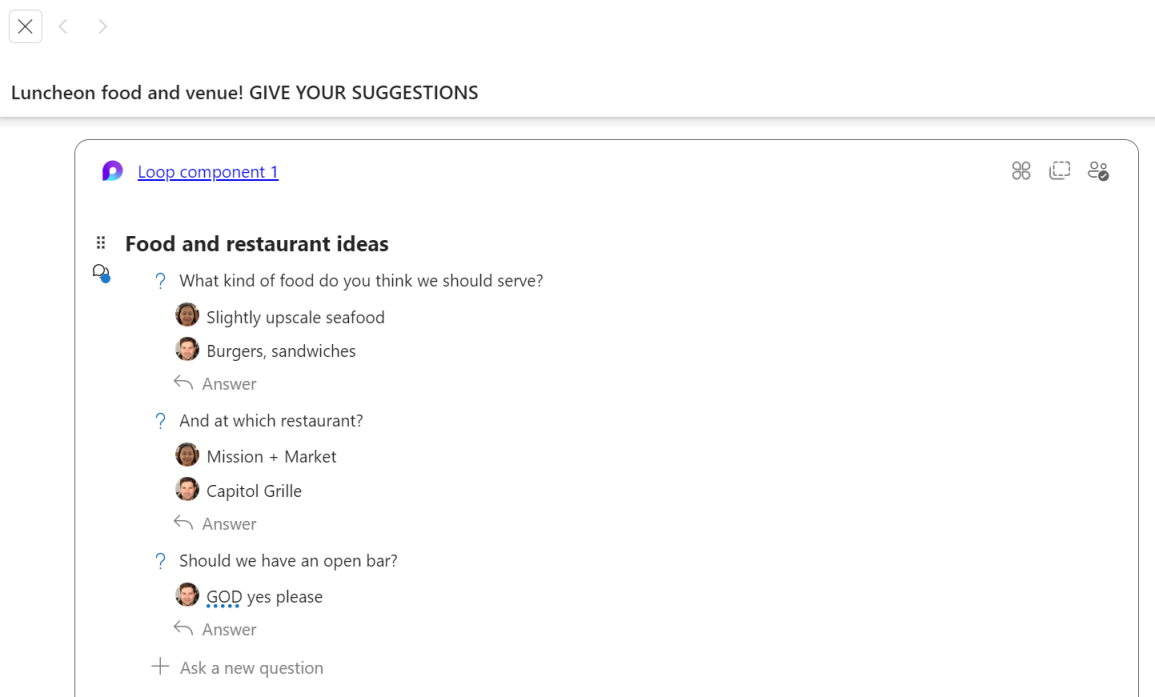1155x697 pixels.
Task: Answer the food question
Action: click(228, 384)
